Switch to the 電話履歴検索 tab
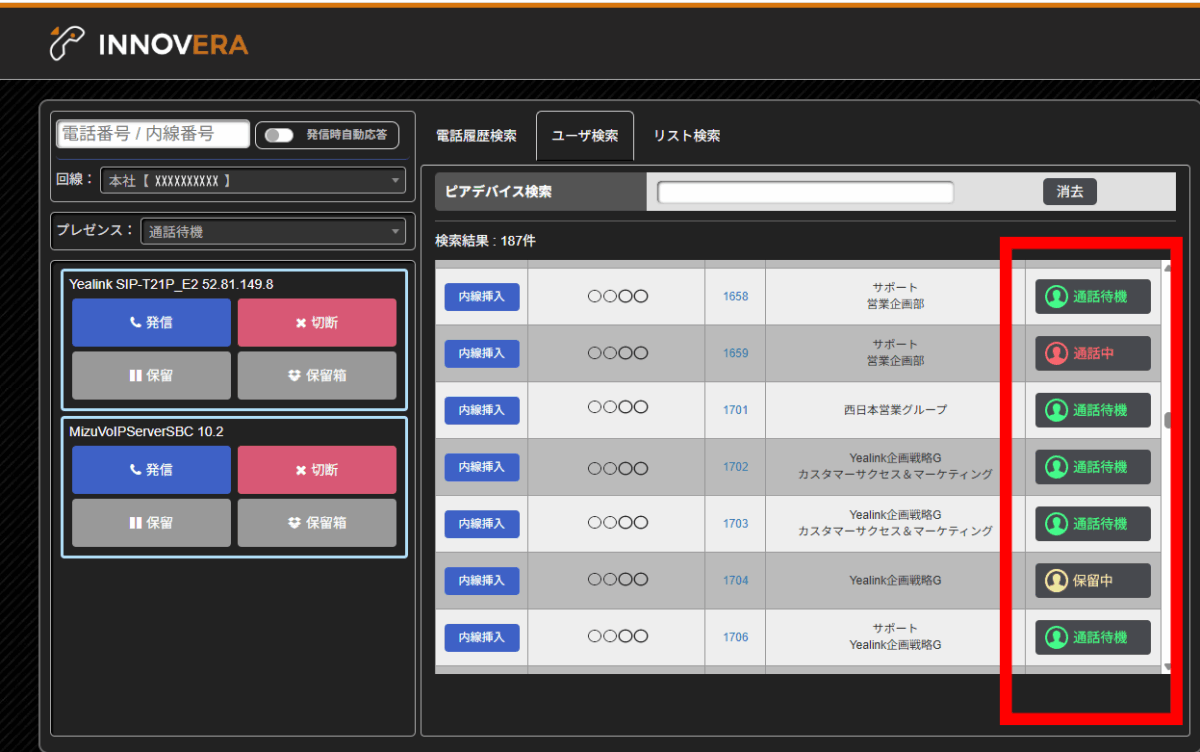The image size is (1200, 752). [x=476, y=136]
